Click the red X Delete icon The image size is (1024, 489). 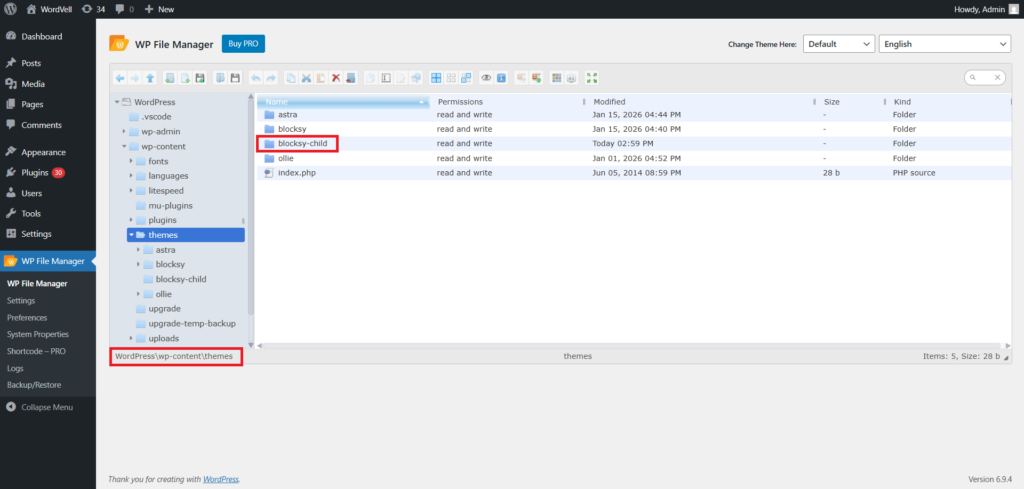(x=336, y=78)
